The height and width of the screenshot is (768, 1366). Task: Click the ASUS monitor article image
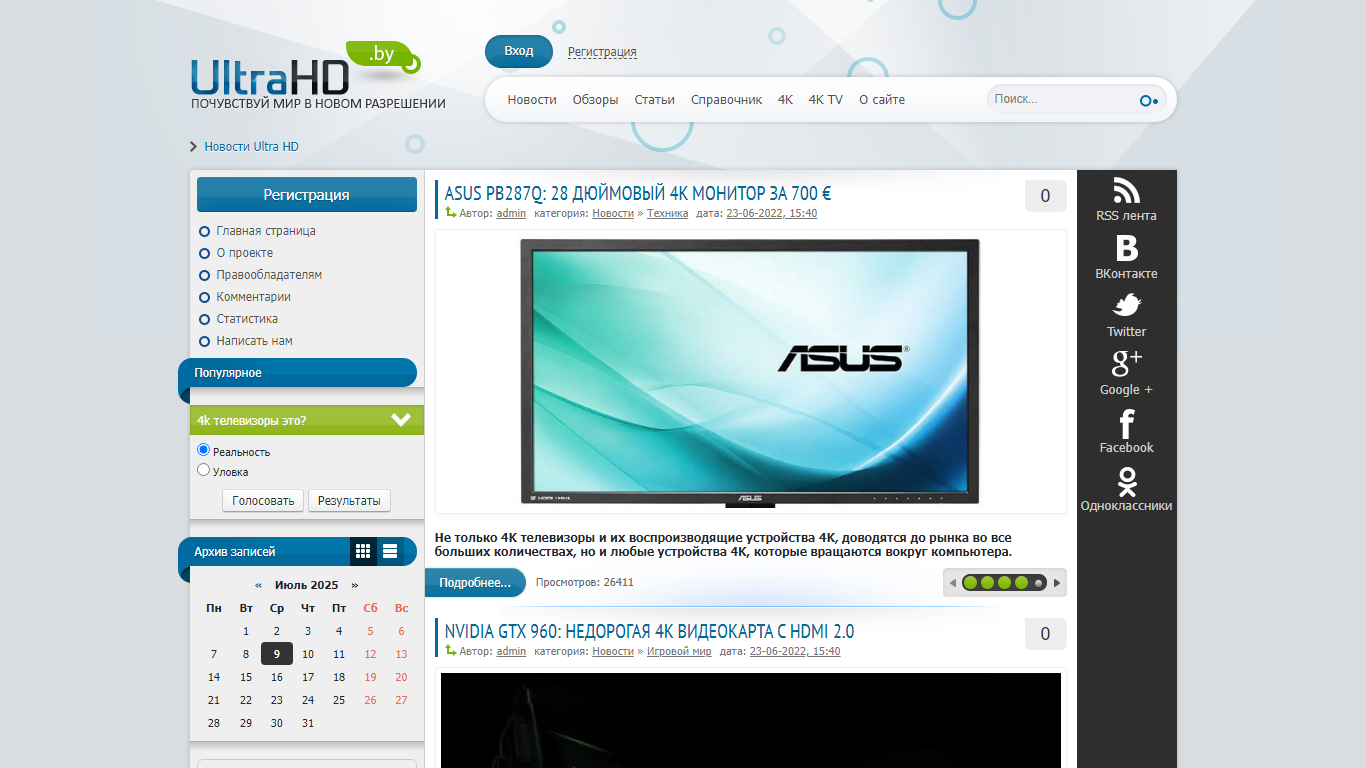tap(750, 372)
